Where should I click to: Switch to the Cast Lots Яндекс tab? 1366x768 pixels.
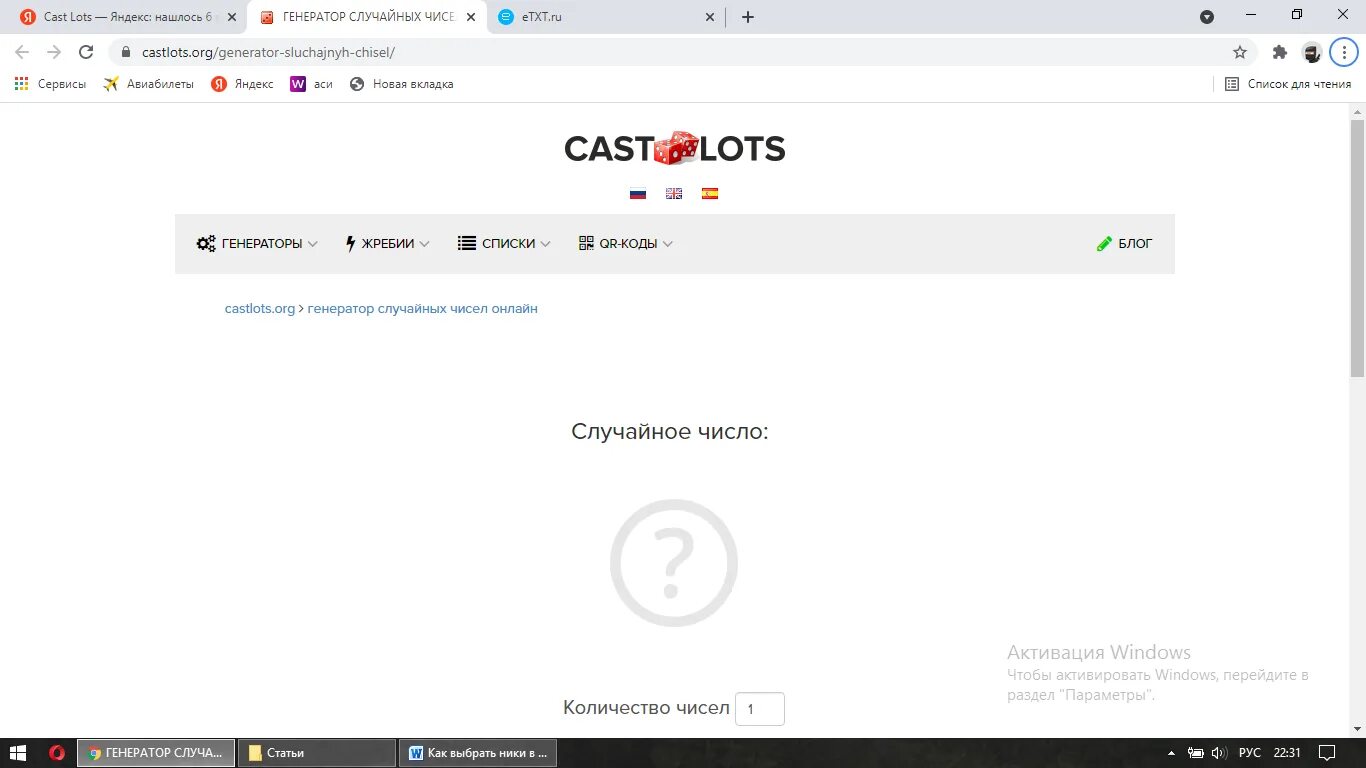coord(125,17)
